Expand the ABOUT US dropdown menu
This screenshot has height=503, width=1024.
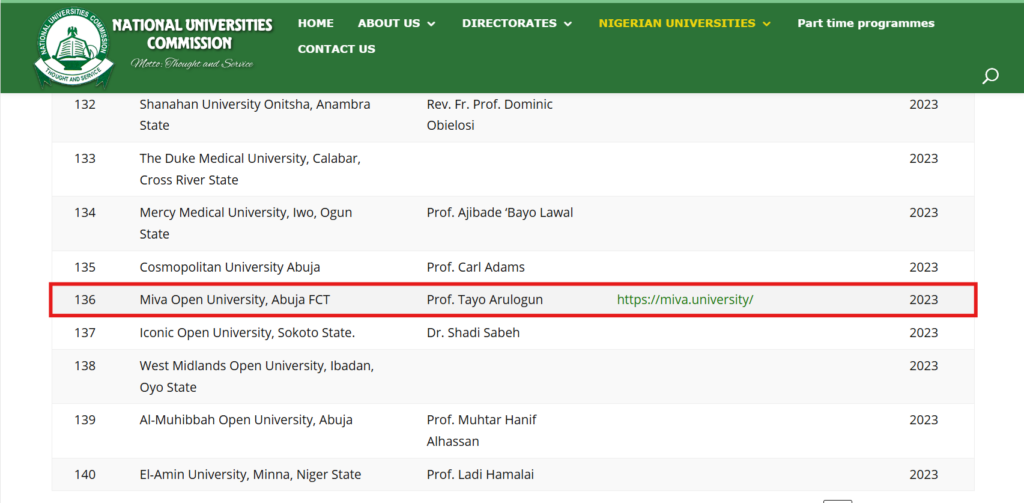pyautogui.click(x=396, y=23)
